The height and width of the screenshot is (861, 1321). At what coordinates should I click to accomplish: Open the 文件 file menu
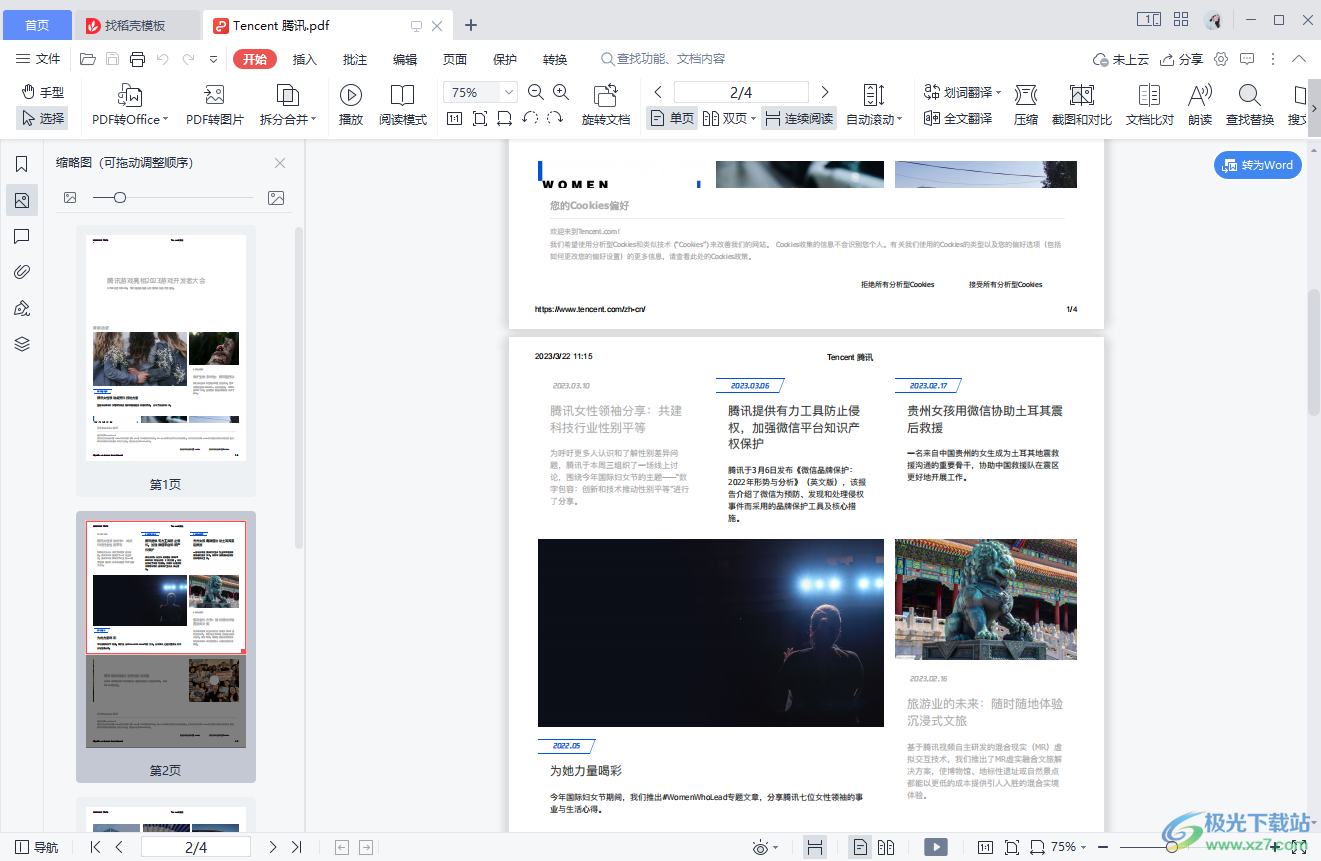[x=38, y=59]
